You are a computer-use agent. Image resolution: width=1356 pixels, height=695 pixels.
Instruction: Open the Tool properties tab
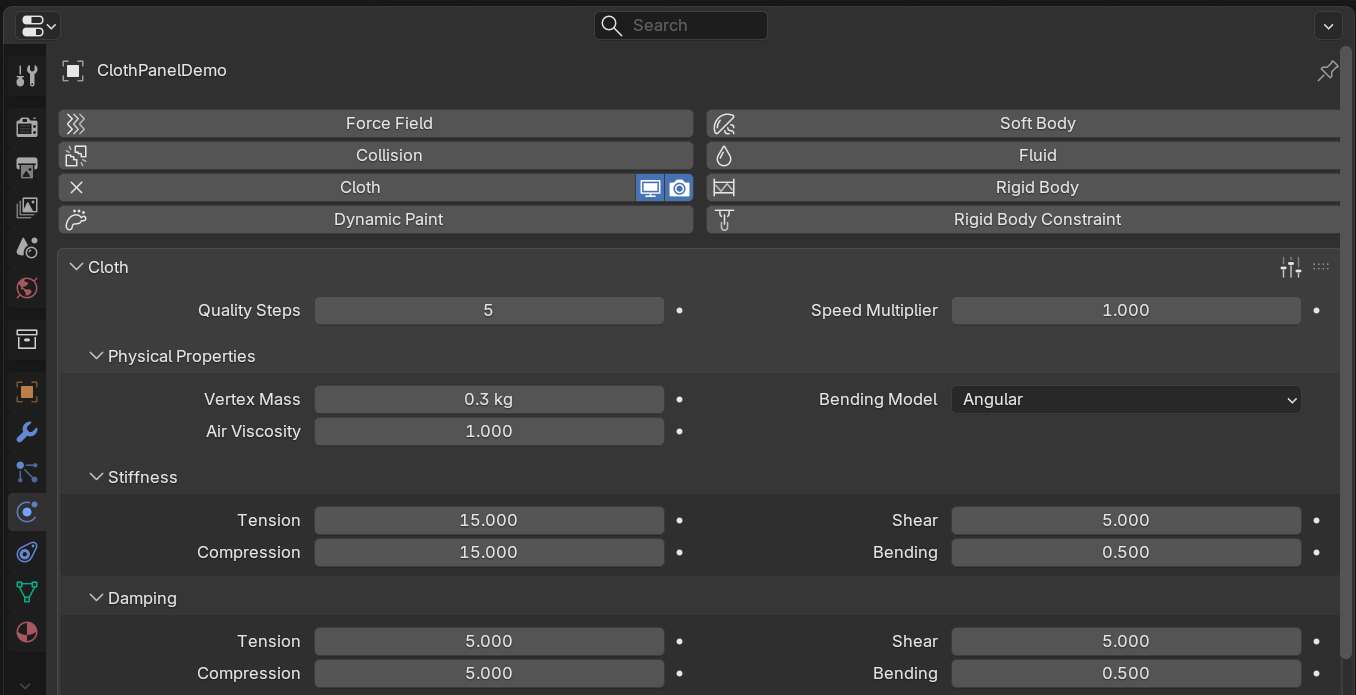[27, 75]
